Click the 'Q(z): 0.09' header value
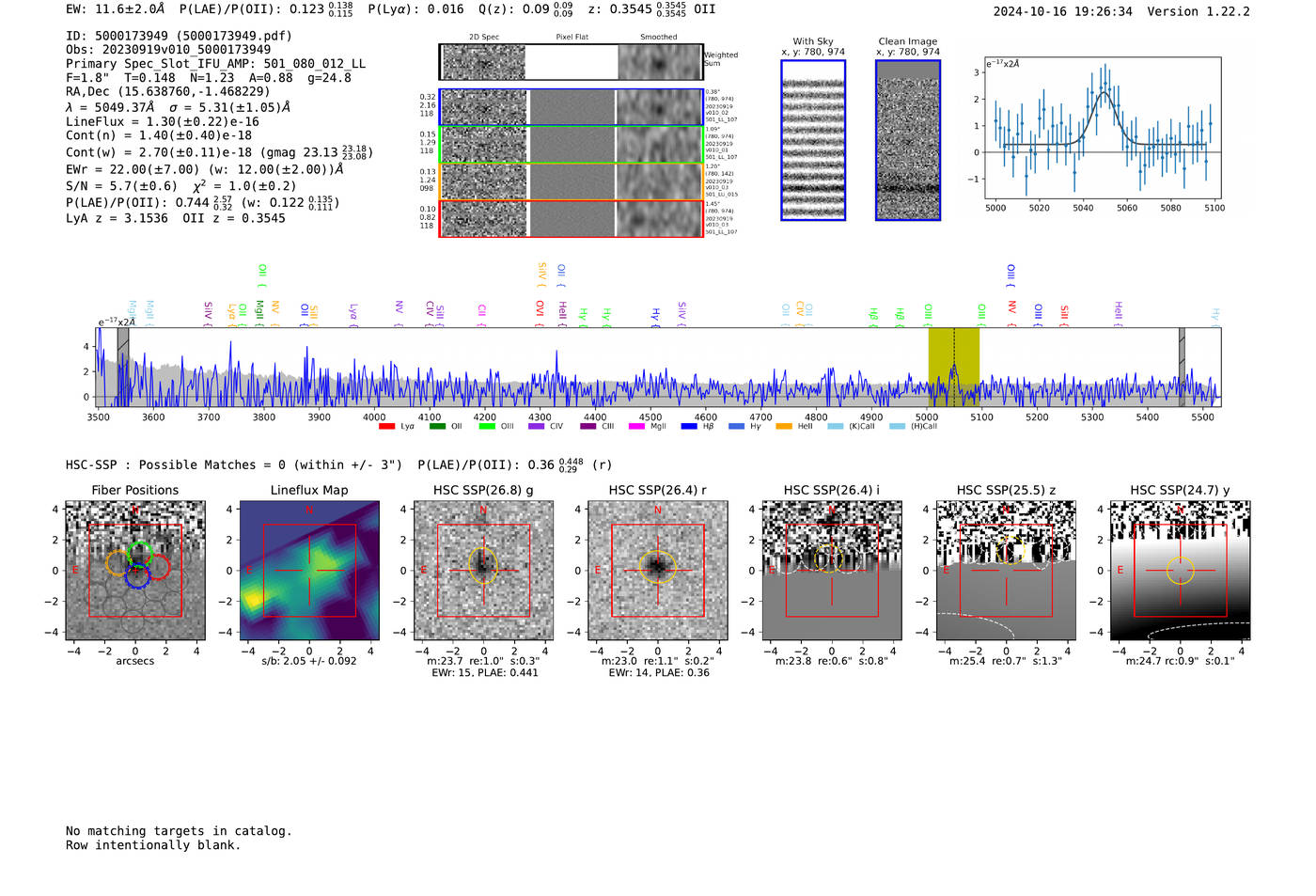The width and height of the screenshot is (1316, 896). (526, 9)
